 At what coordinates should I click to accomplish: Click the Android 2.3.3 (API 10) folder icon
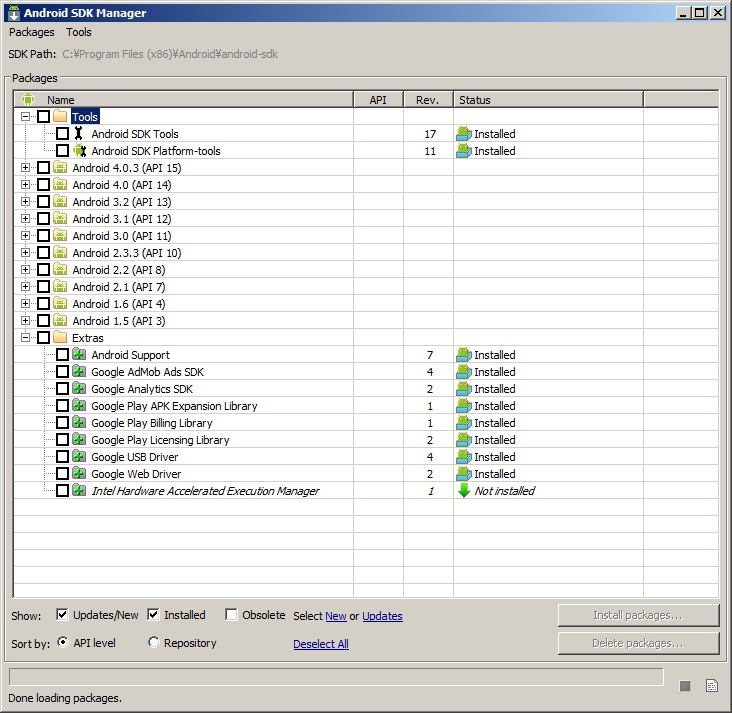[x=60, y=252]
